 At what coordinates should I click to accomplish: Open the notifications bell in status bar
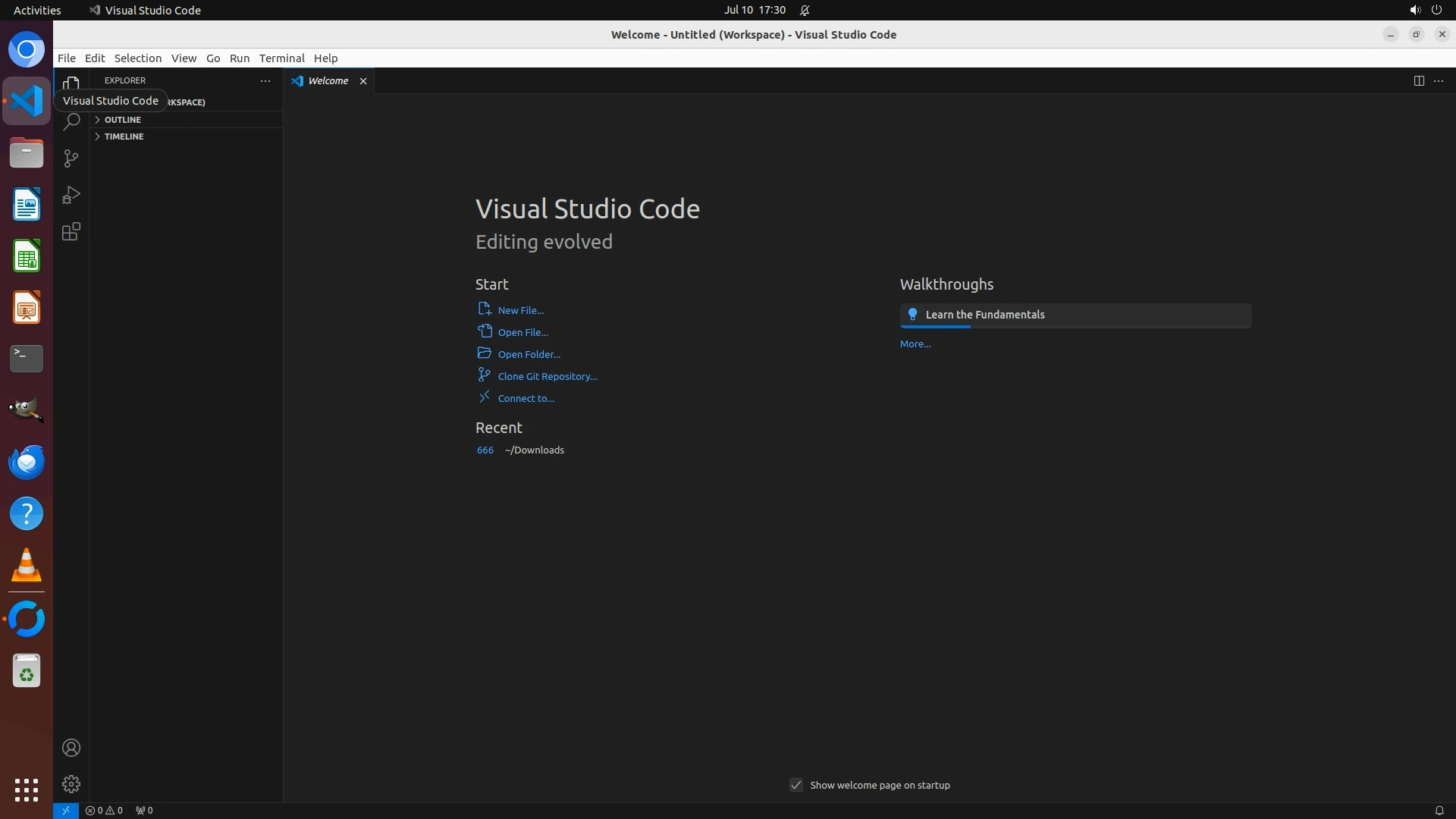(x=1439, y=810)
